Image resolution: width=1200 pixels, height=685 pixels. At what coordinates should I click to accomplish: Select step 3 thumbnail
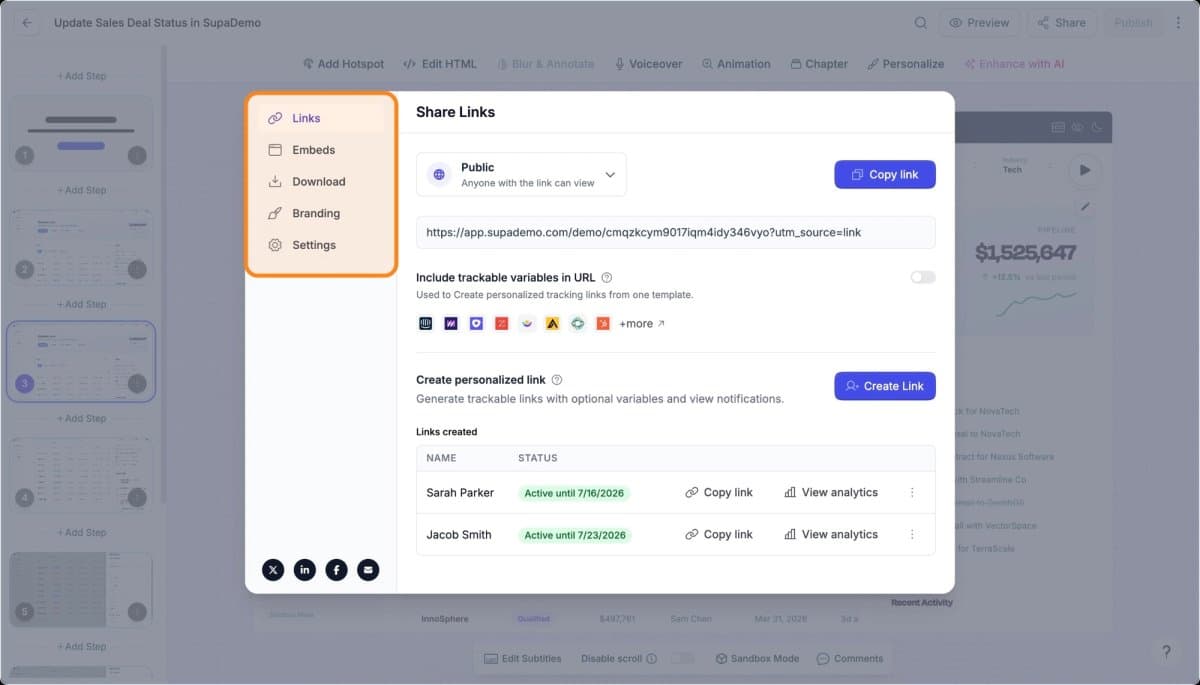pyautogui.click(x=81, y=361)
